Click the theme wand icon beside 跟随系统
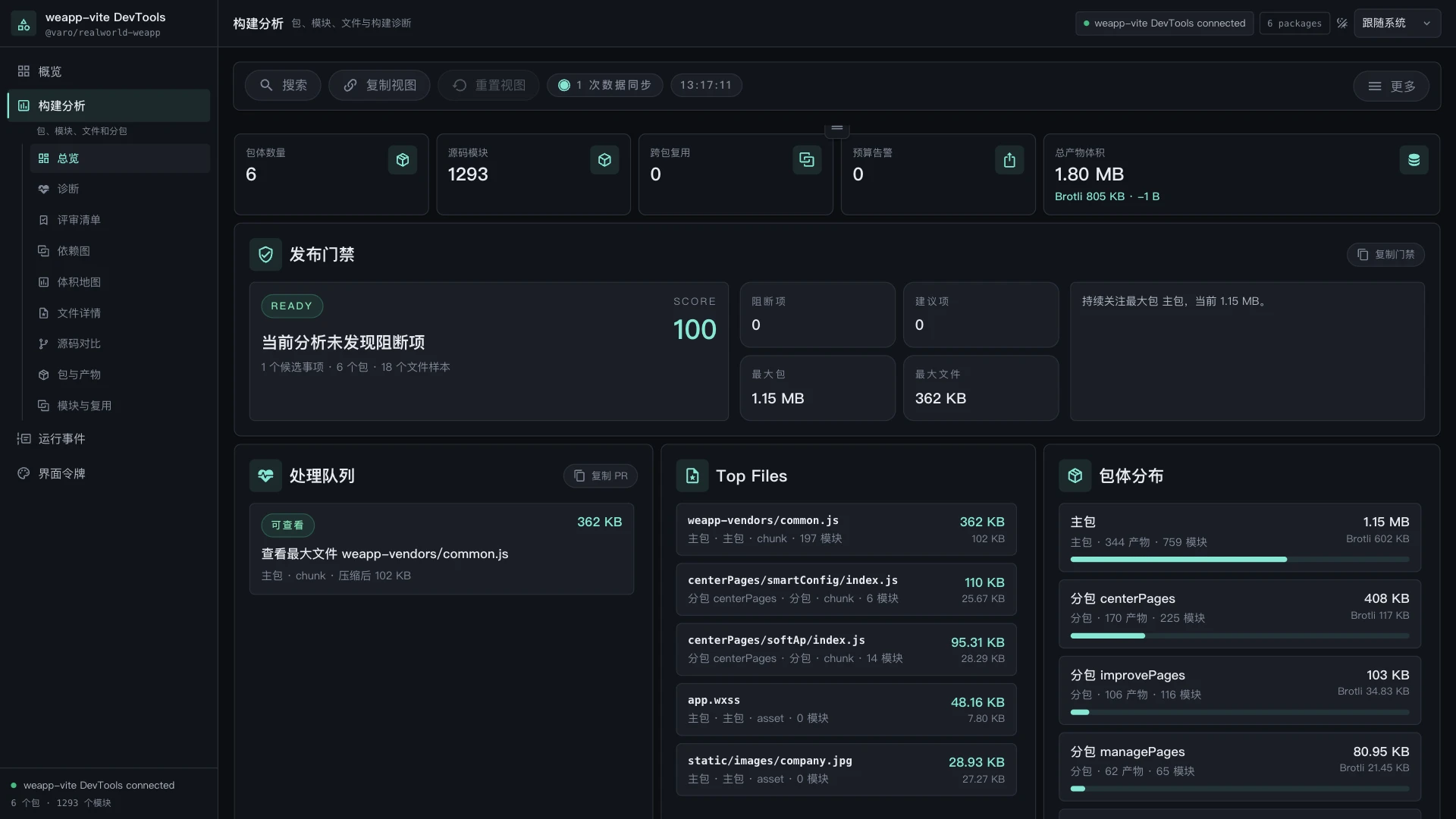The height and width of the screenshot is (819, 1456). pos(1342,24)
